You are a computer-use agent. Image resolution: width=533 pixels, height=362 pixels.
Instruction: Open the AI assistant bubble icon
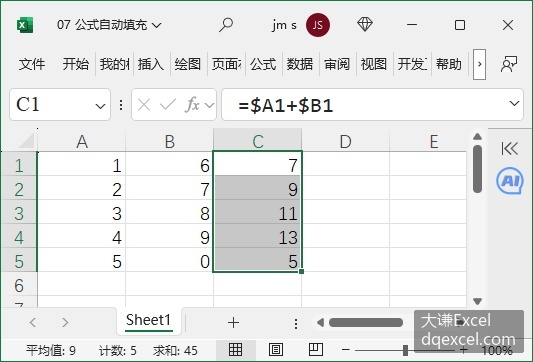[x=510, y=181]
